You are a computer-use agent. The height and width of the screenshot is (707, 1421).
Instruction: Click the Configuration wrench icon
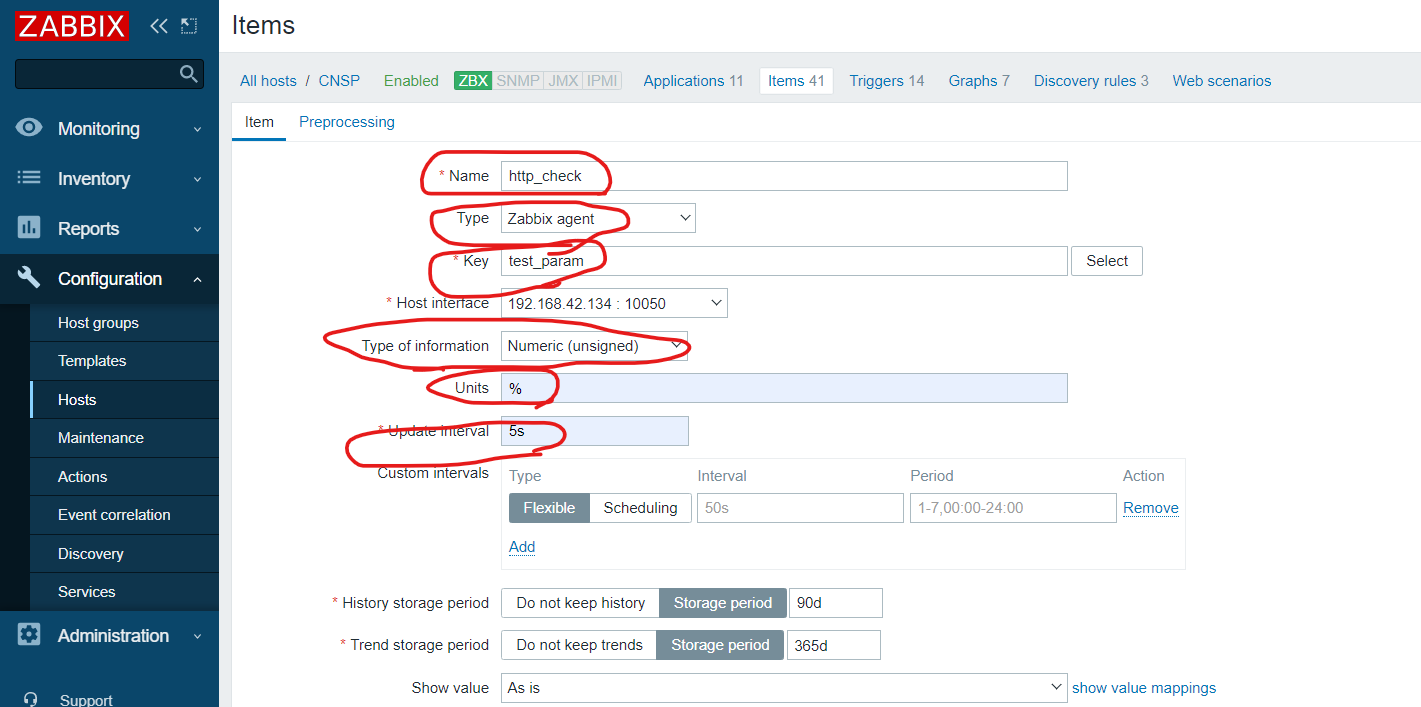29,278
